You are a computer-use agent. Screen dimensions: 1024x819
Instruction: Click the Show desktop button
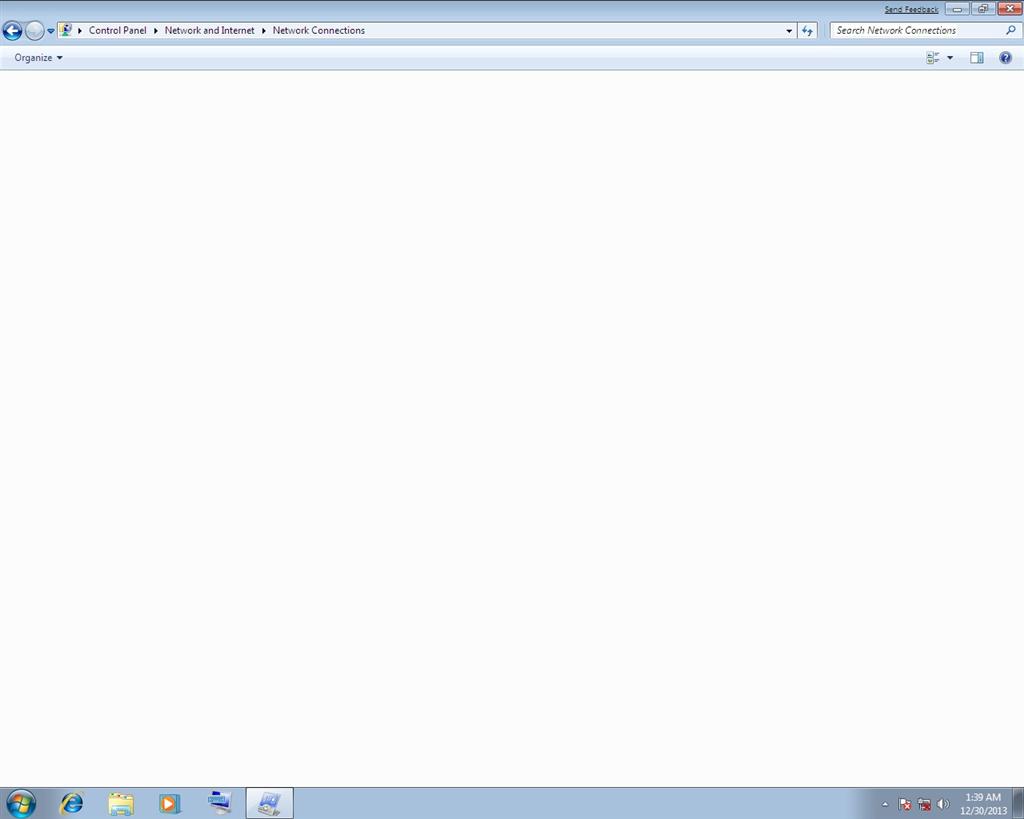1017,803
